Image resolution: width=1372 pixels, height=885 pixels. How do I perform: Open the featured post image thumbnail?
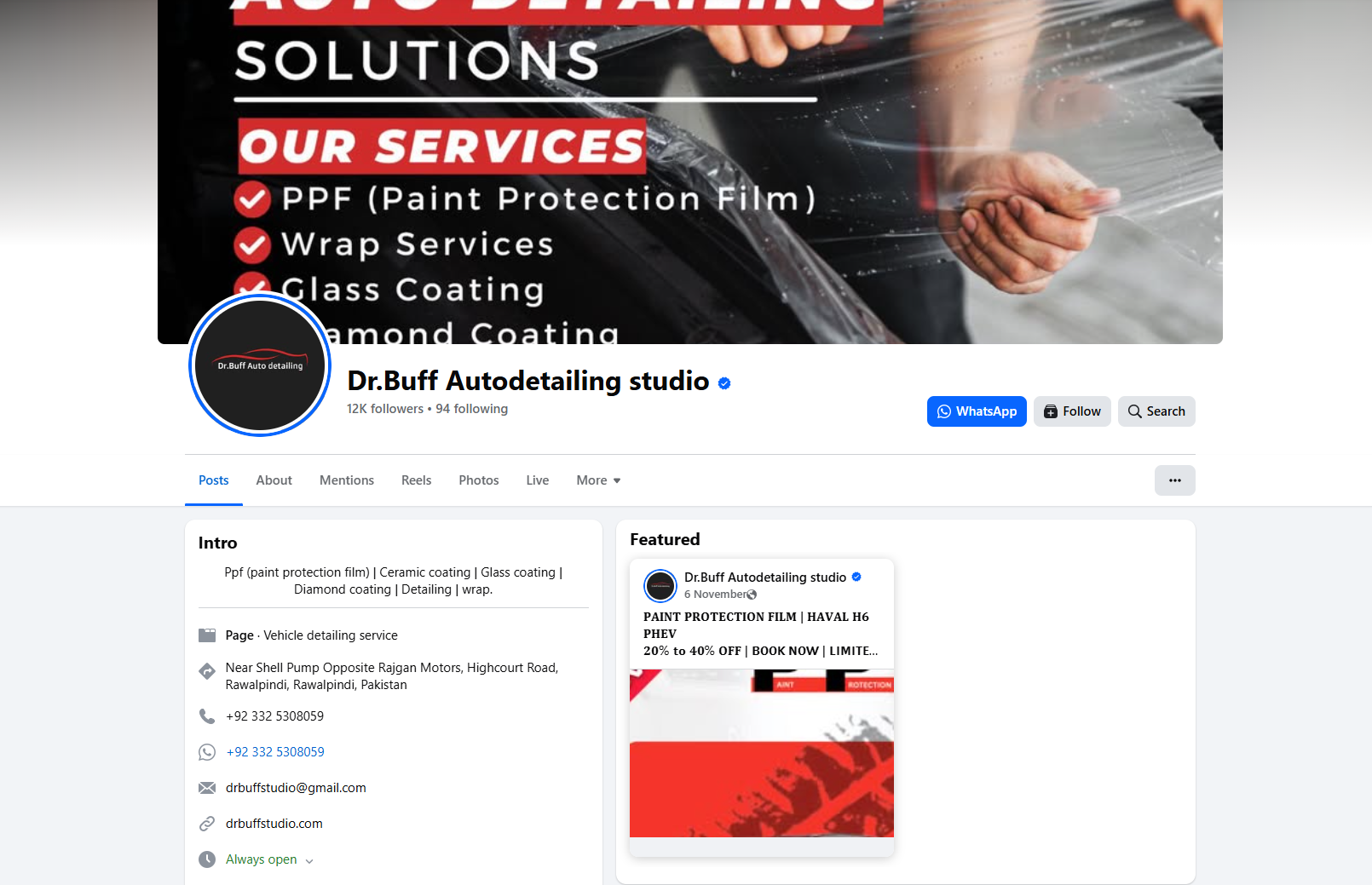click(762, 753)
